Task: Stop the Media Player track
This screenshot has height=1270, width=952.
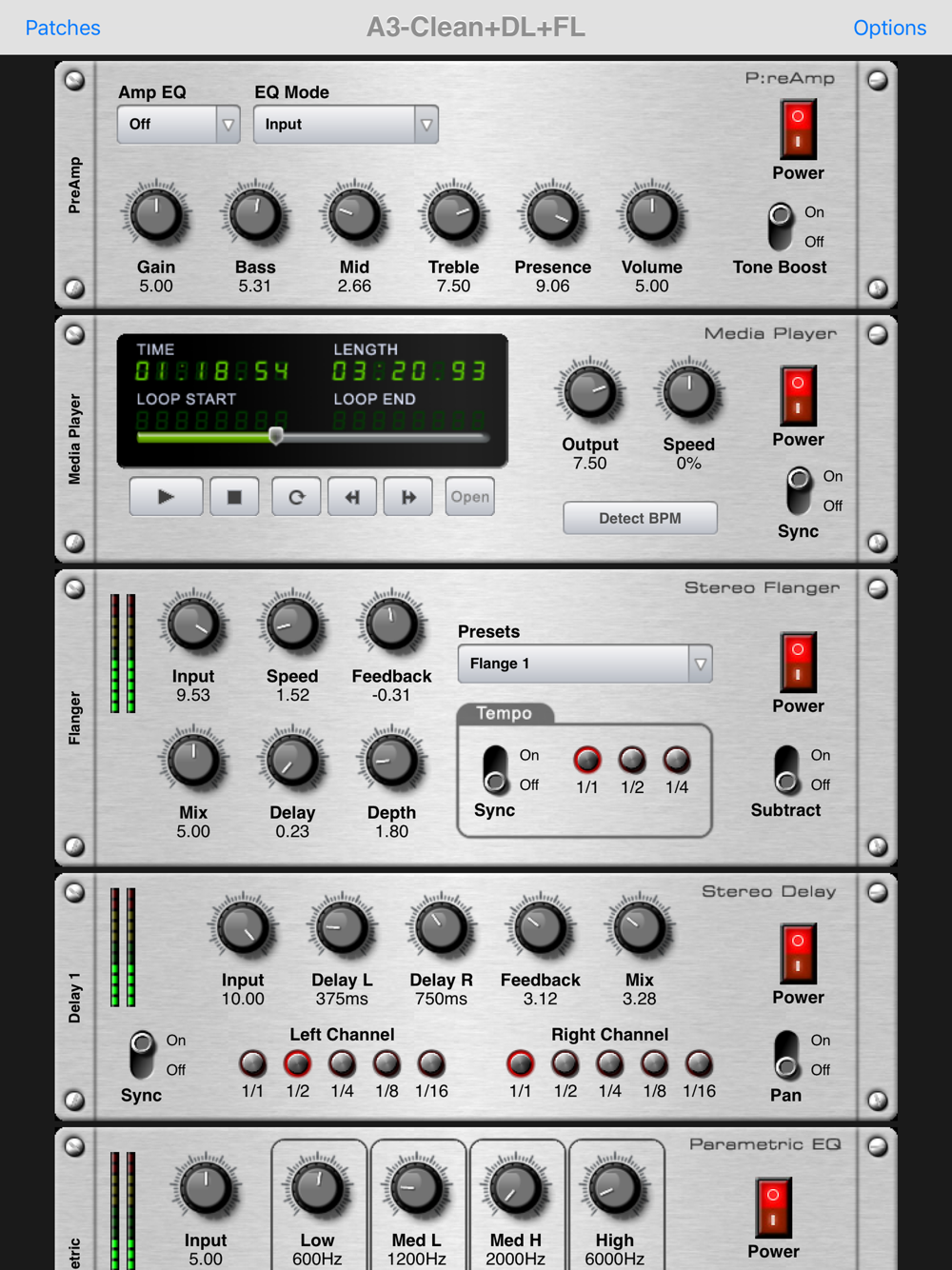Action: pyautogui.click(x=234, y=497)
